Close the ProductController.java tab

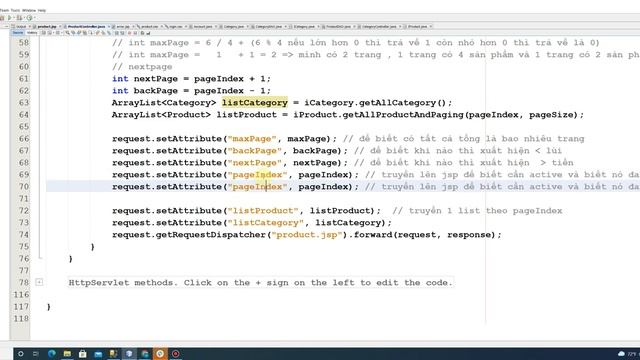point(109,27)
